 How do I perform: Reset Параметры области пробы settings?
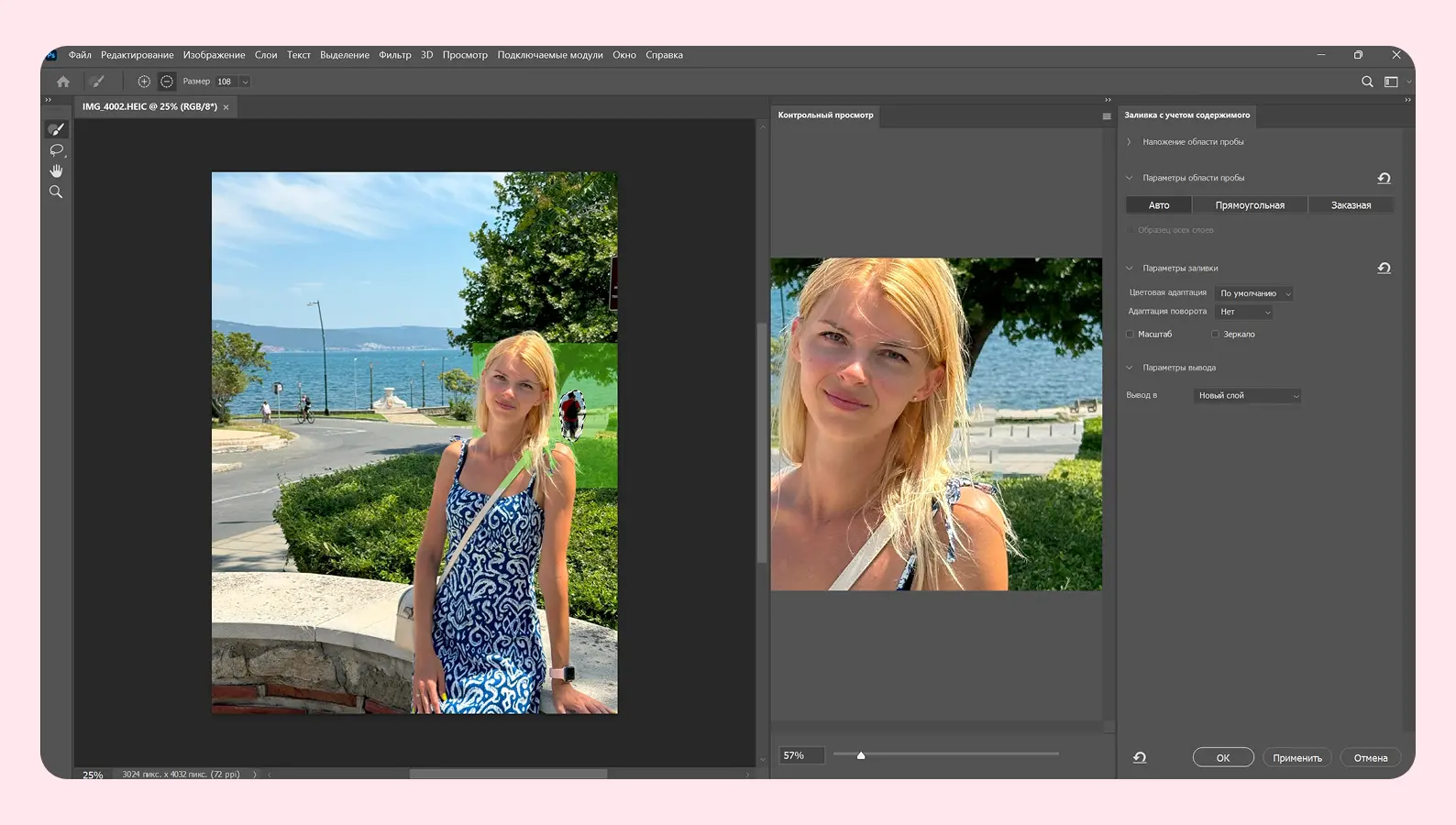1384,178
